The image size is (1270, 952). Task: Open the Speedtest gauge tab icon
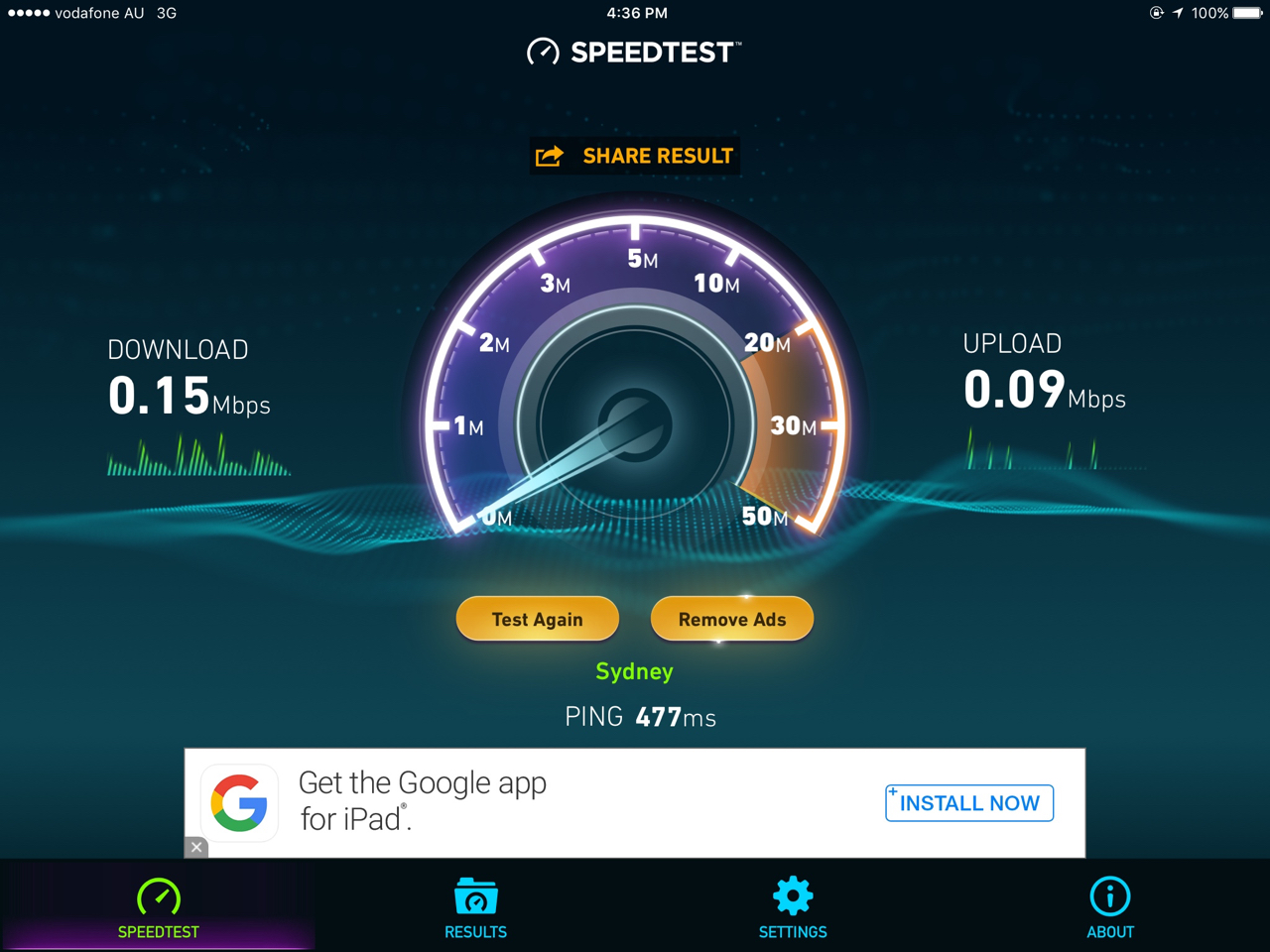tap(159, 897)
